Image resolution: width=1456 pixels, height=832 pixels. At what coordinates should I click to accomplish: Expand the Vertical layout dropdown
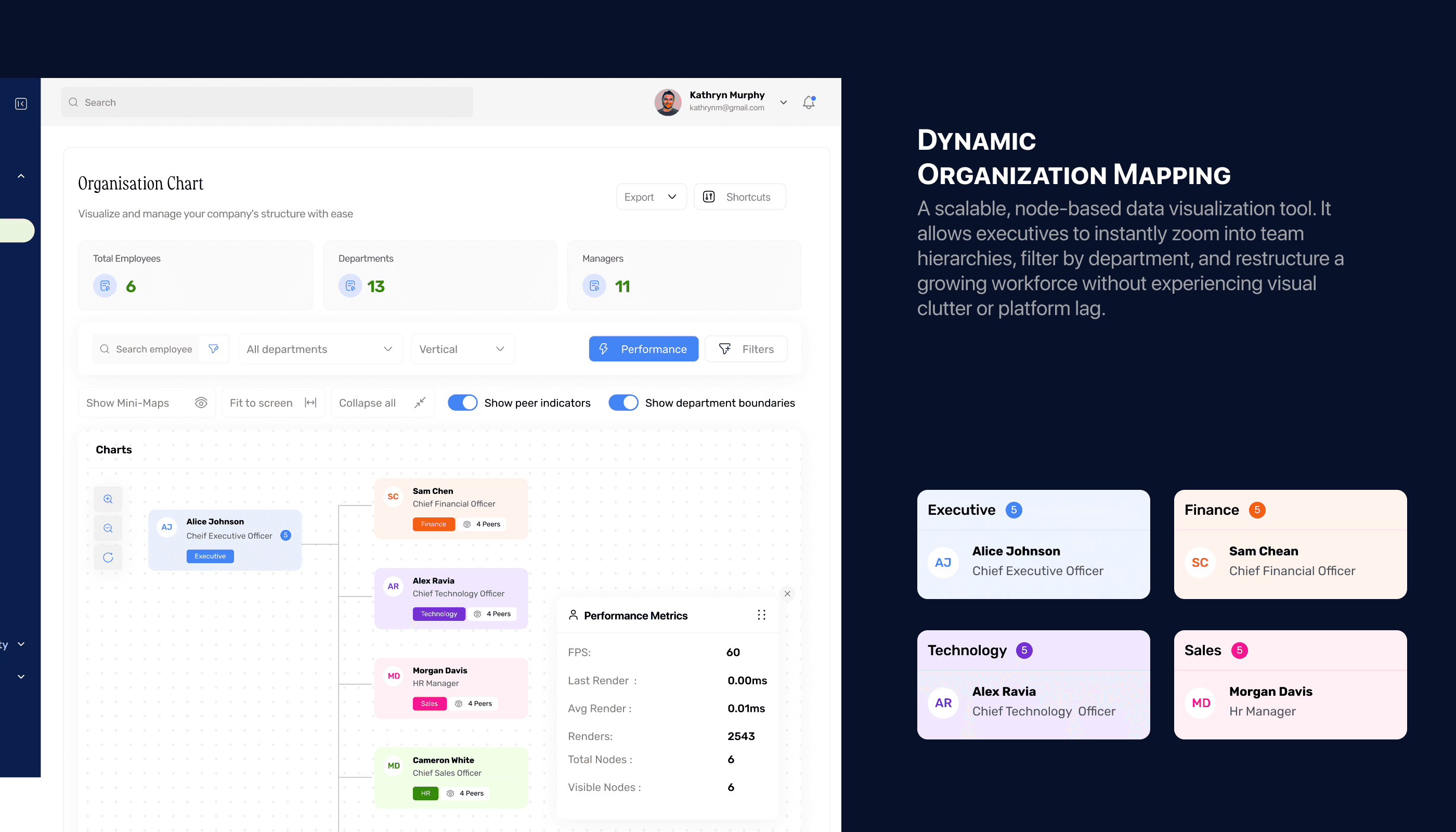pos(462,348)
